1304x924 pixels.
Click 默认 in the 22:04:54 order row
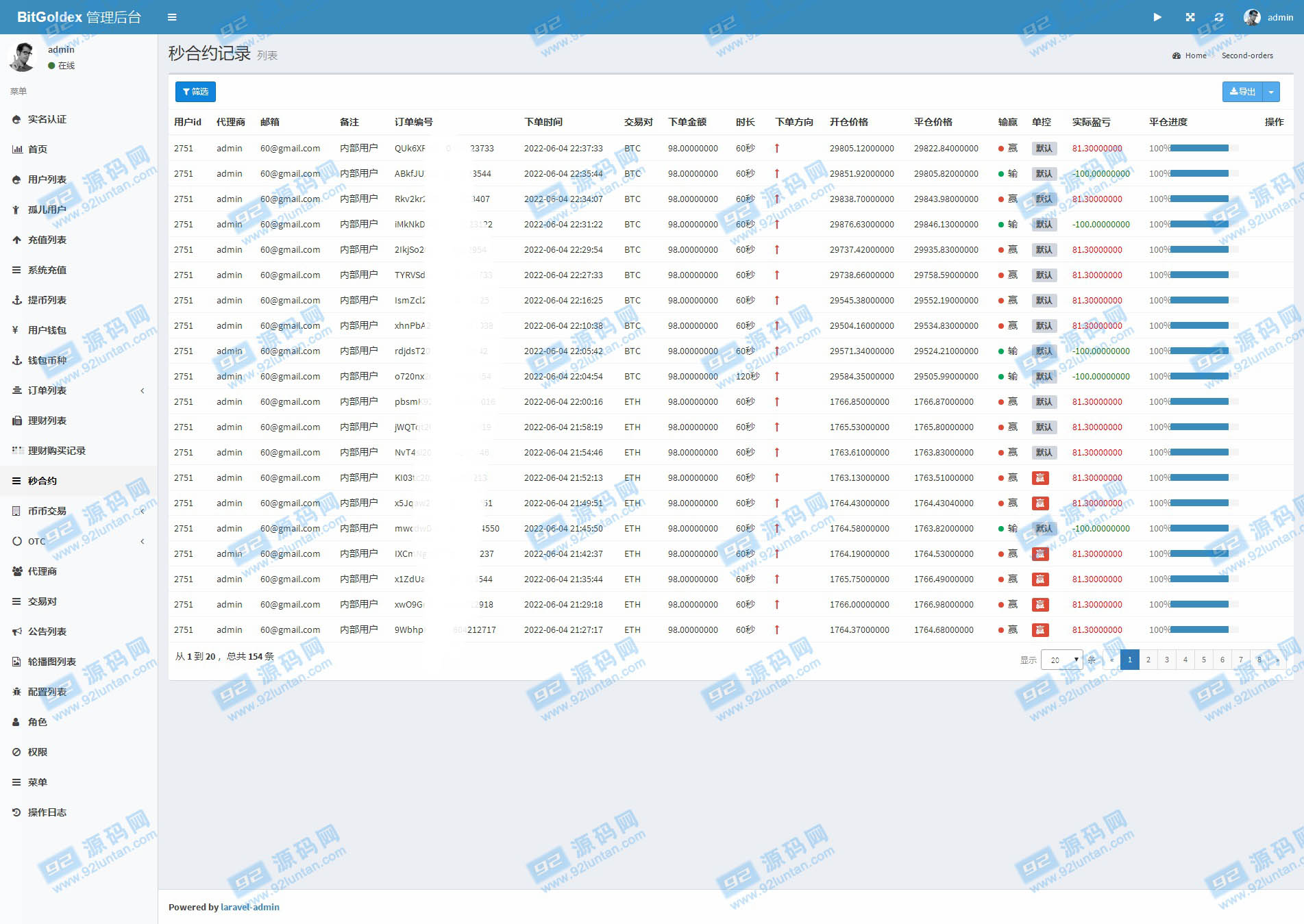click(1044, 377)
